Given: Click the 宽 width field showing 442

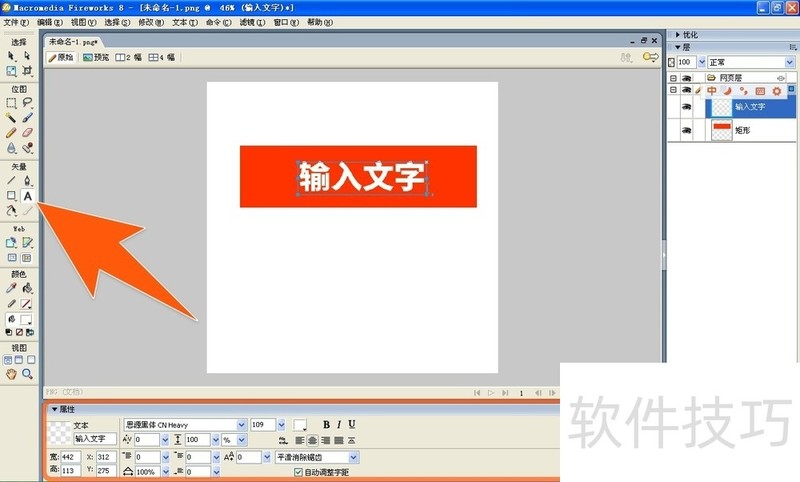Looking at the screenshot, I should (70, 457).
